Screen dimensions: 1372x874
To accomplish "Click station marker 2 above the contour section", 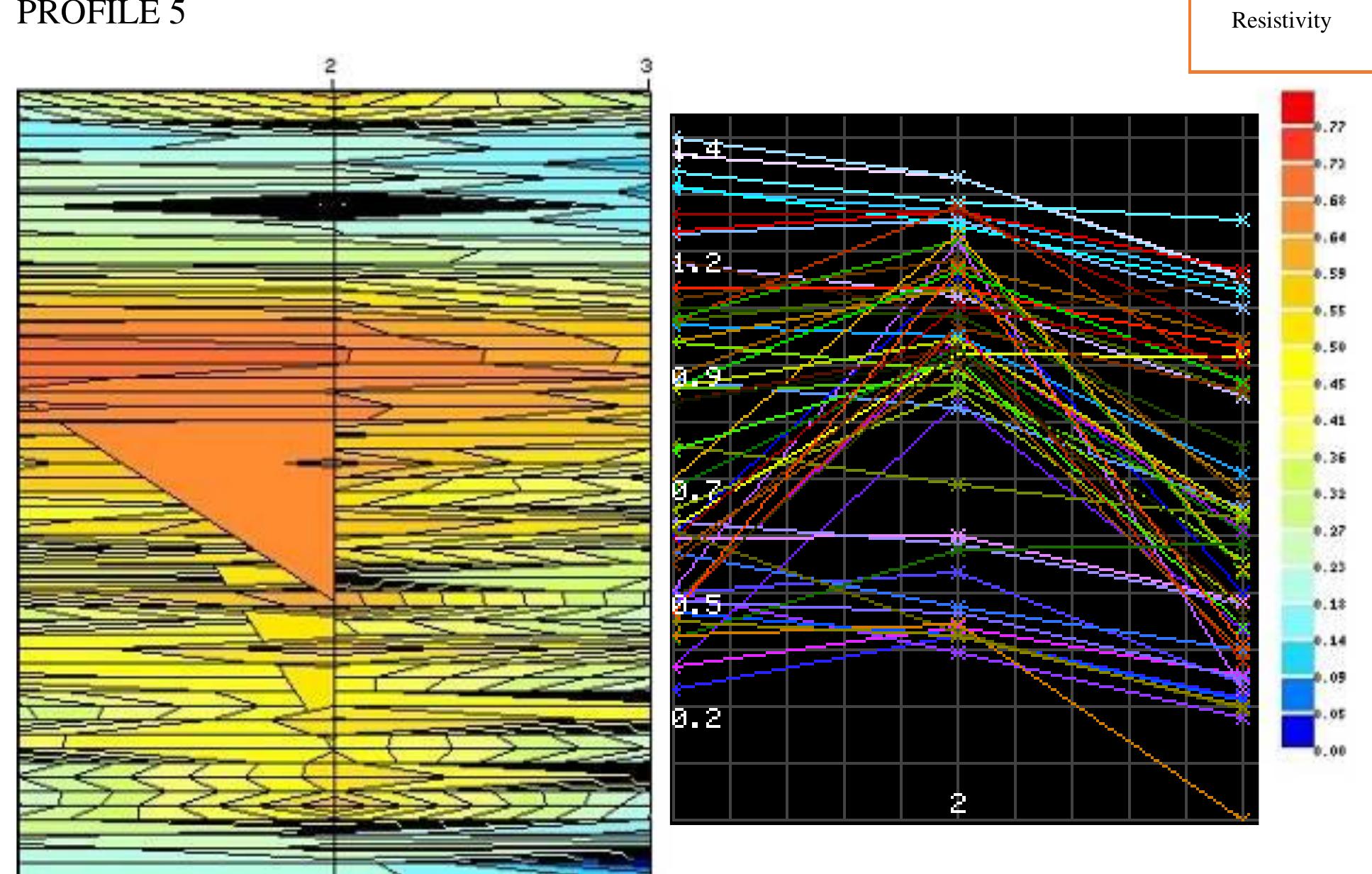I will click(x=329, y=66).
